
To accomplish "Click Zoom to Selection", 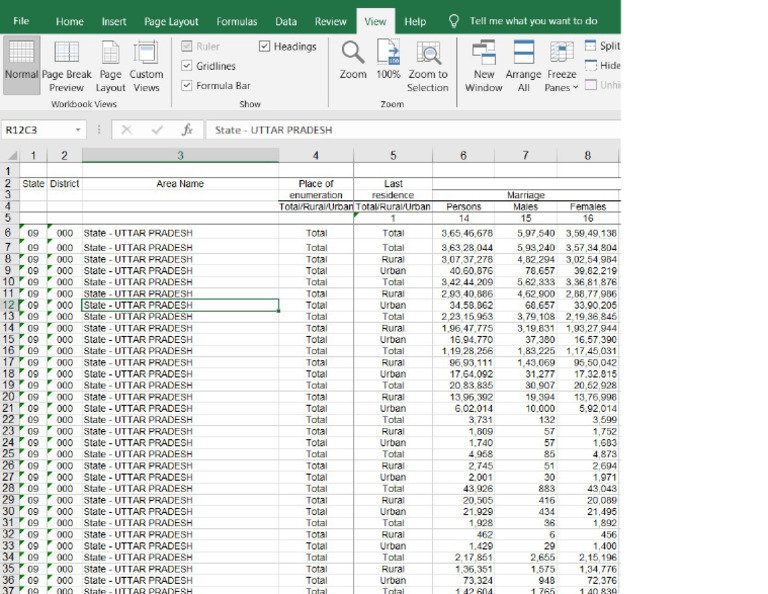I will [428, 66].
